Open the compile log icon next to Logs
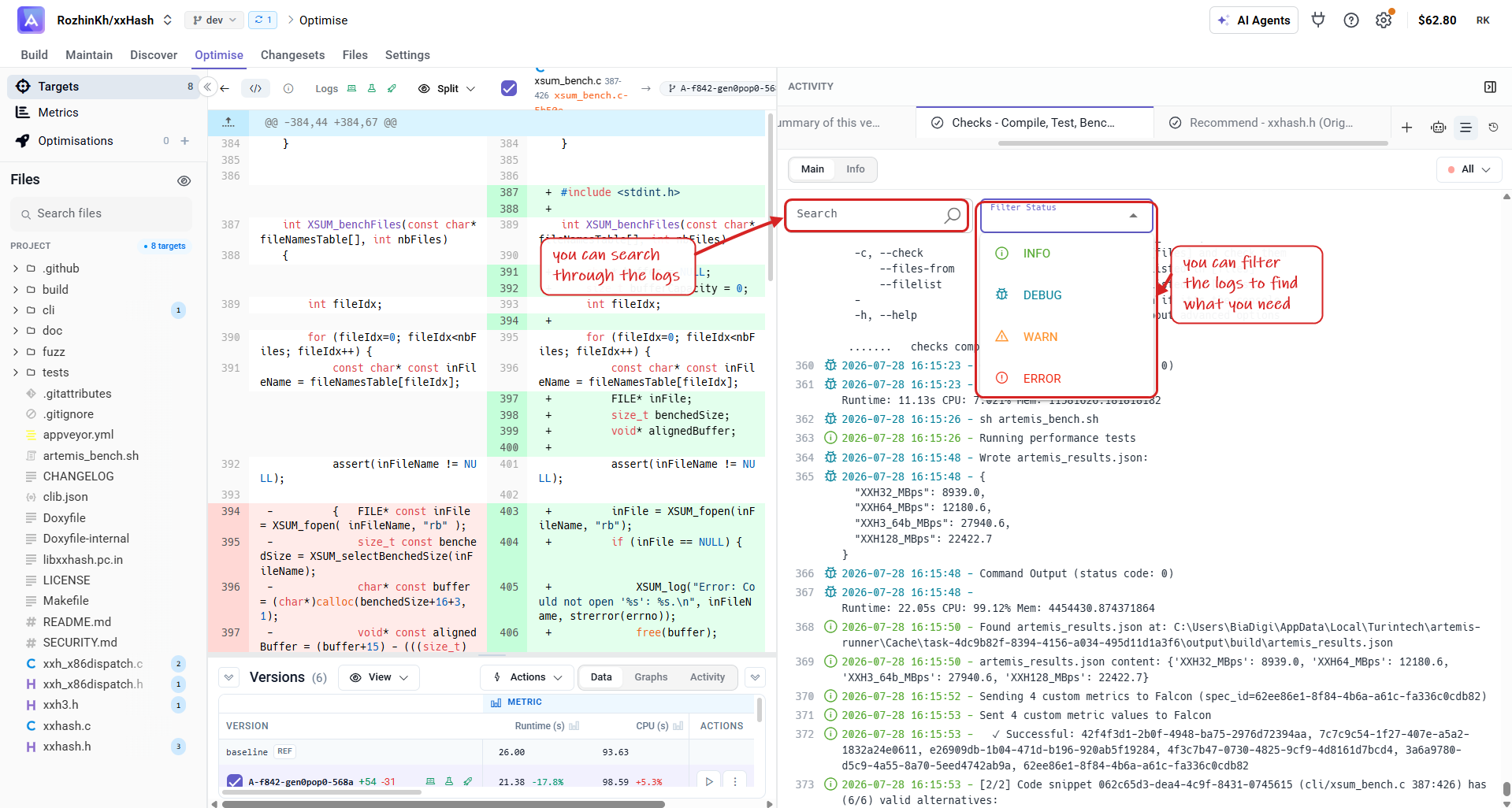 pyautogui.click(x=352, y=88)
